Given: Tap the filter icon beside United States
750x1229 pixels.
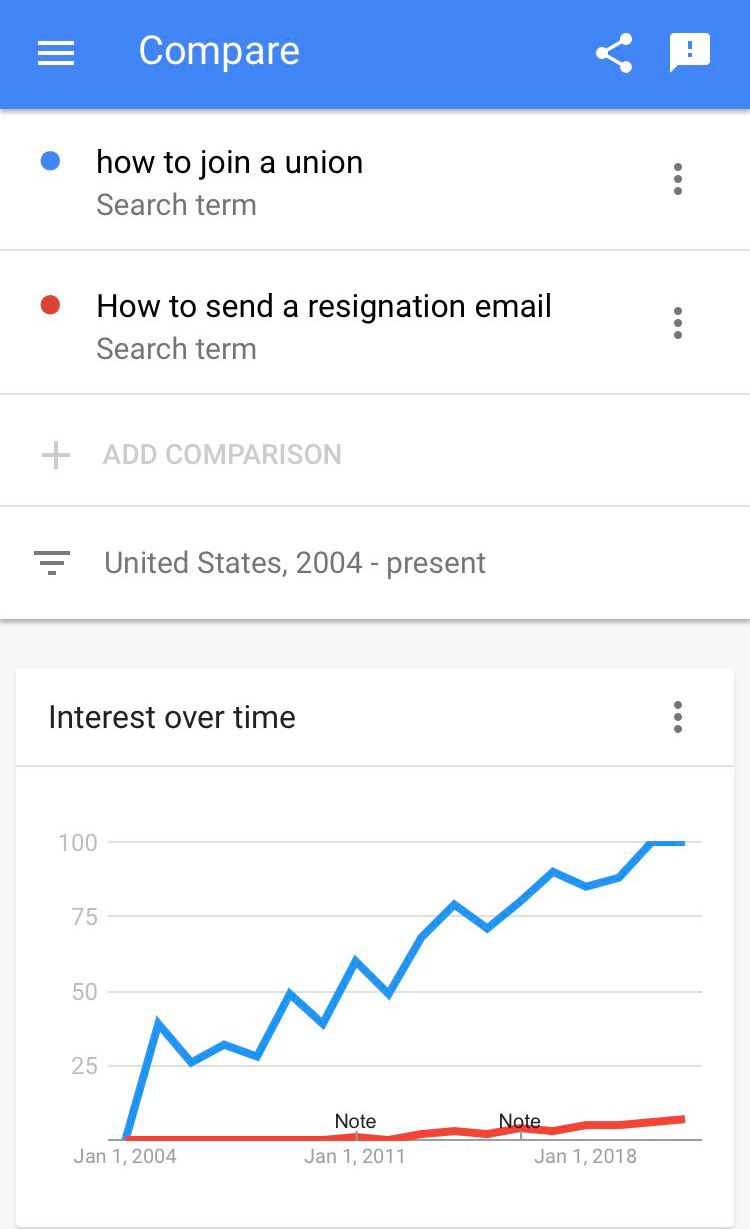Looking at the screenshot, I should pos(51,563).
